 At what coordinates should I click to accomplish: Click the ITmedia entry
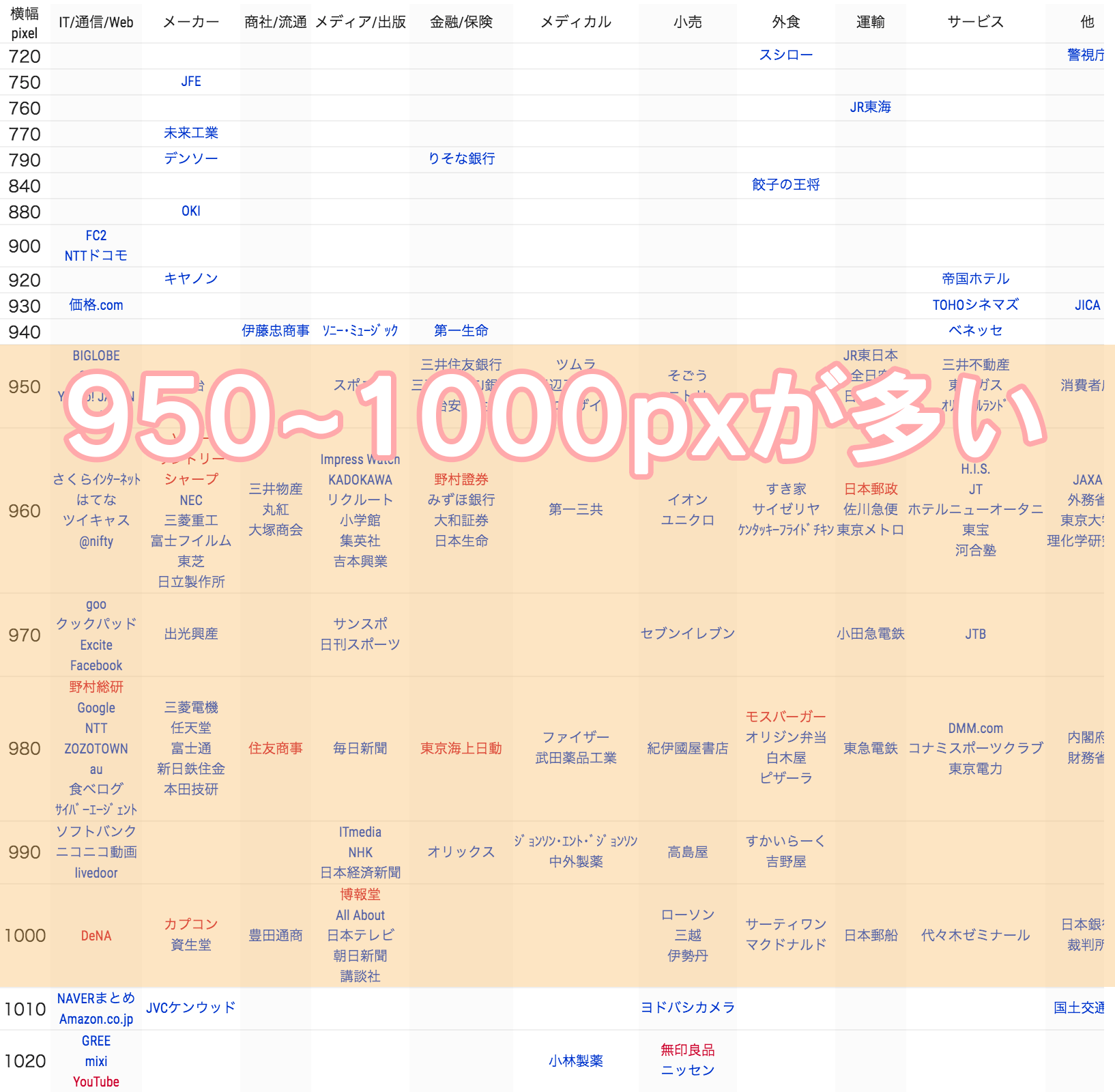360,832
